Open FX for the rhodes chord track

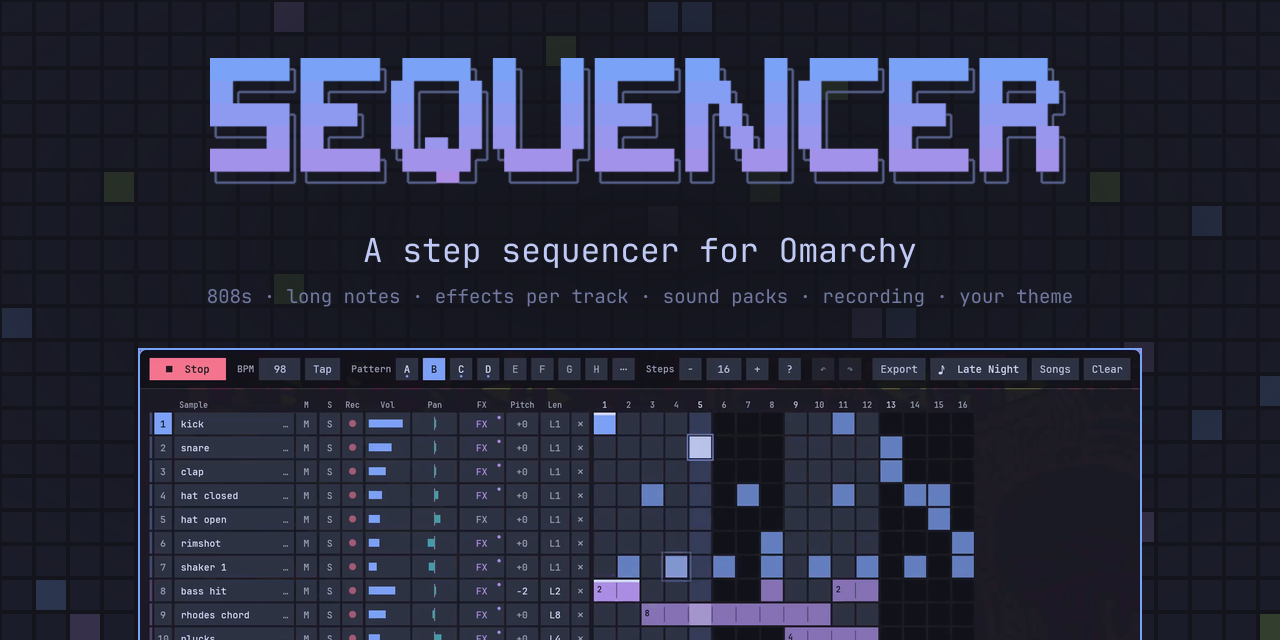point(482,616)
